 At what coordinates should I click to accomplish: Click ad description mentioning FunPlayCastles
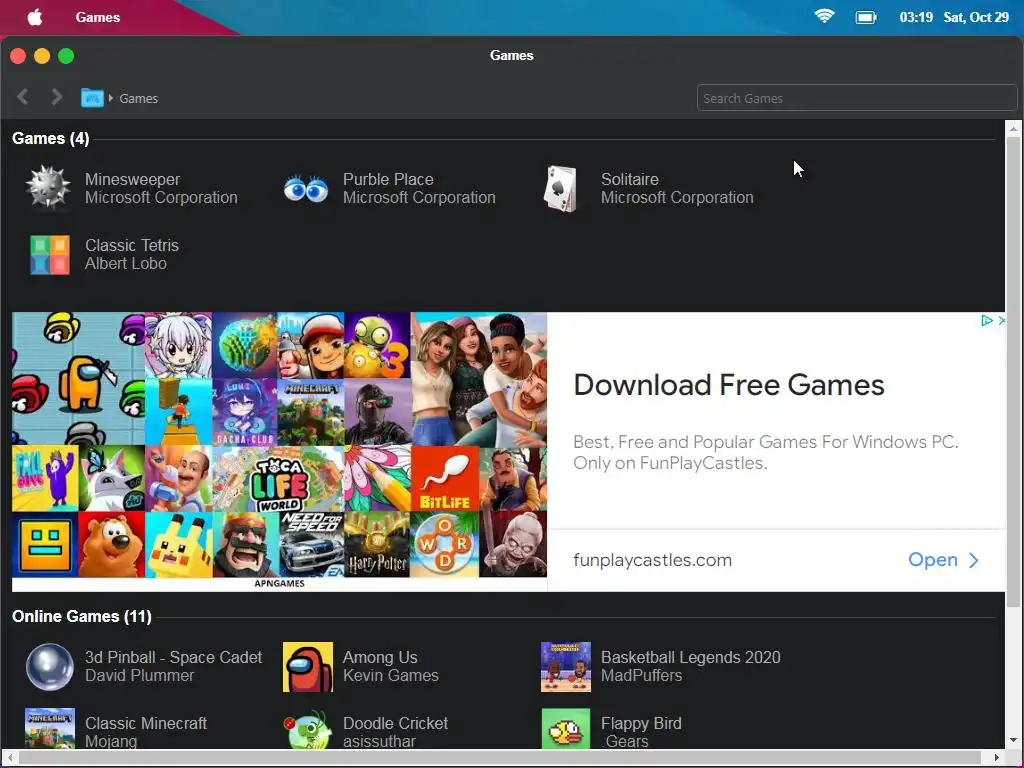(x=765, y=452)
